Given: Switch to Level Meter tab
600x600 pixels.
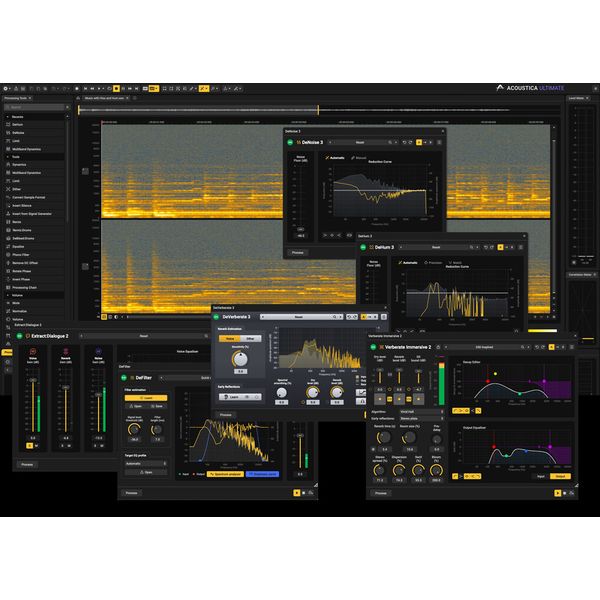Looking at the screenshot, I should (576, 98).
